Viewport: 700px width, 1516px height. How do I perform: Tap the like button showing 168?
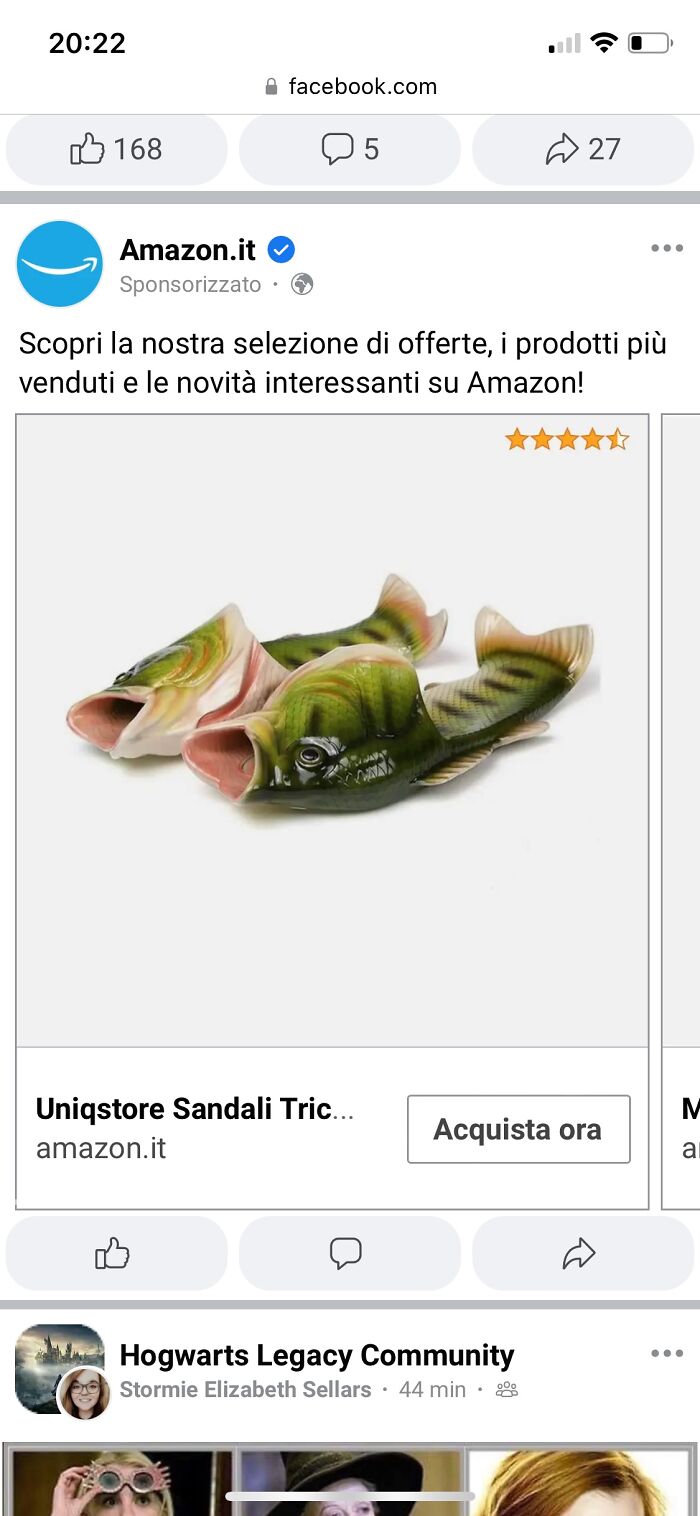click(x=116, y=149)
